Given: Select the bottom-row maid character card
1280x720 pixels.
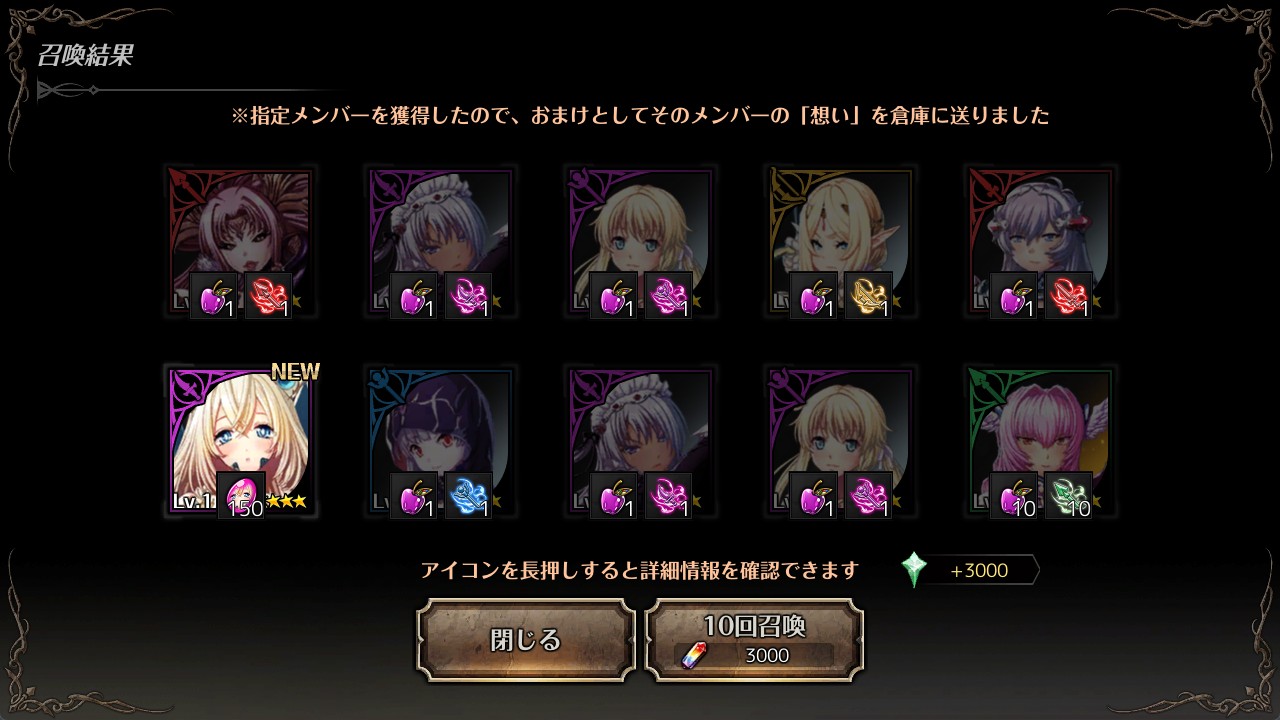Looking at the screenshot, I should click(641, 441).
